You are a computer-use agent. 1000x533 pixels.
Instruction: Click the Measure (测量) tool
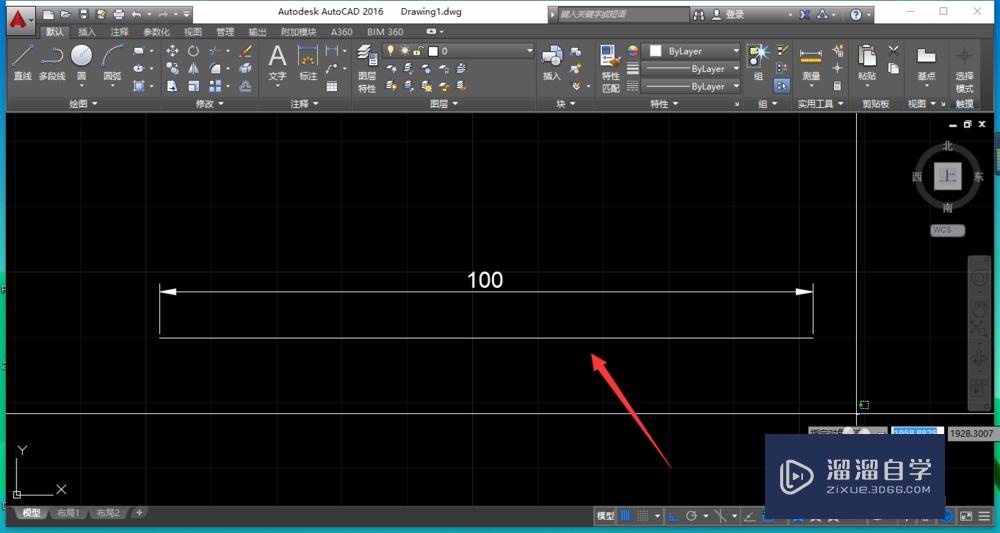point(811,62)
